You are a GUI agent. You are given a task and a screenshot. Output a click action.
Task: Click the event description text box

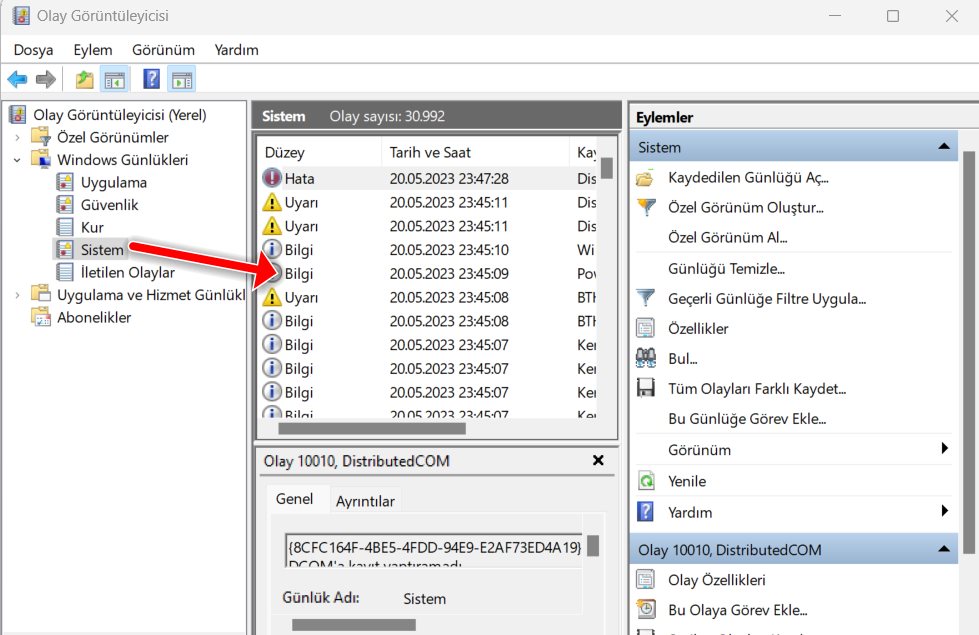433,550
